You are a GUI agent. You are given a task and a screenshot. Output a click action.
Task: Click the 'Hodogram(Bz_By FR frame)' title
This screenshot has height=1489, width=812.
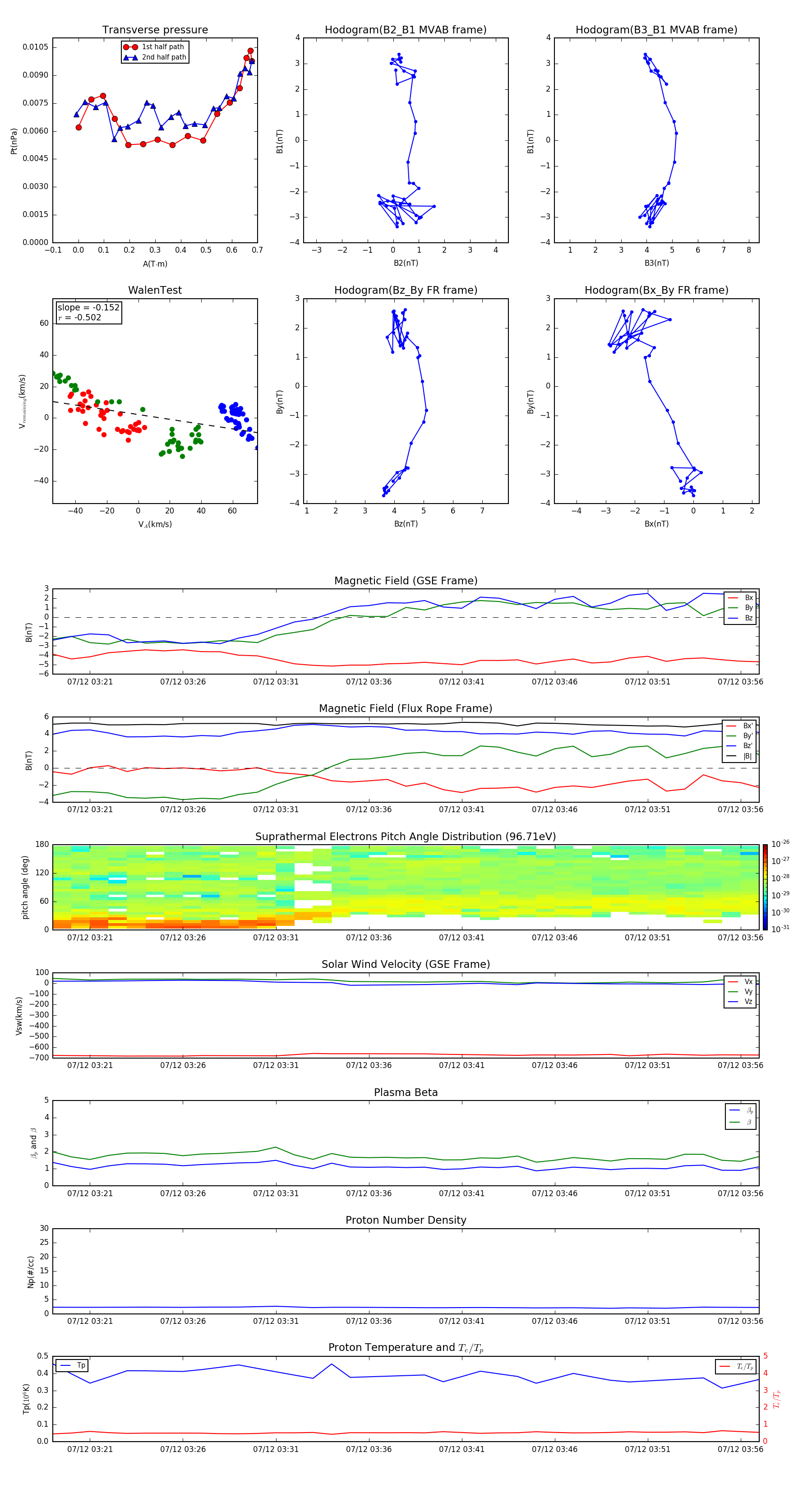(x=406, y=290)
